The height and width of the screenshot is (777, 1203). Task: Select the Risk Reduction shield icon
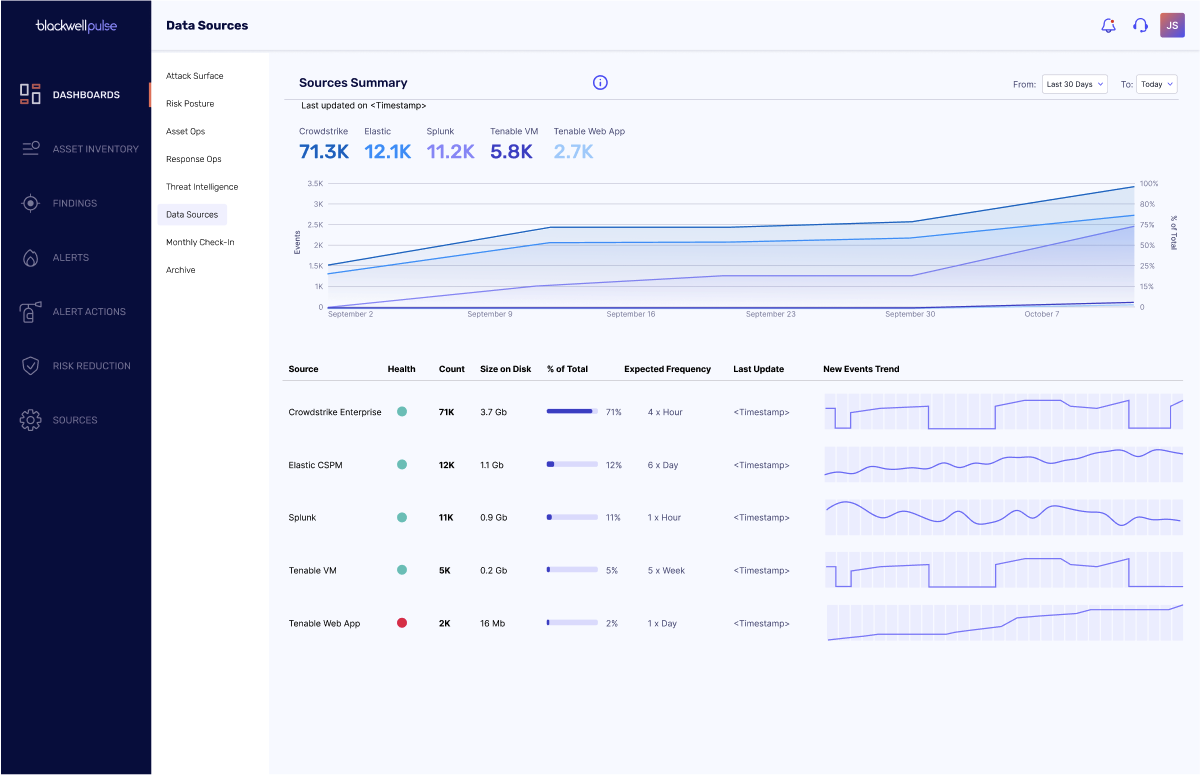point(31,366)
